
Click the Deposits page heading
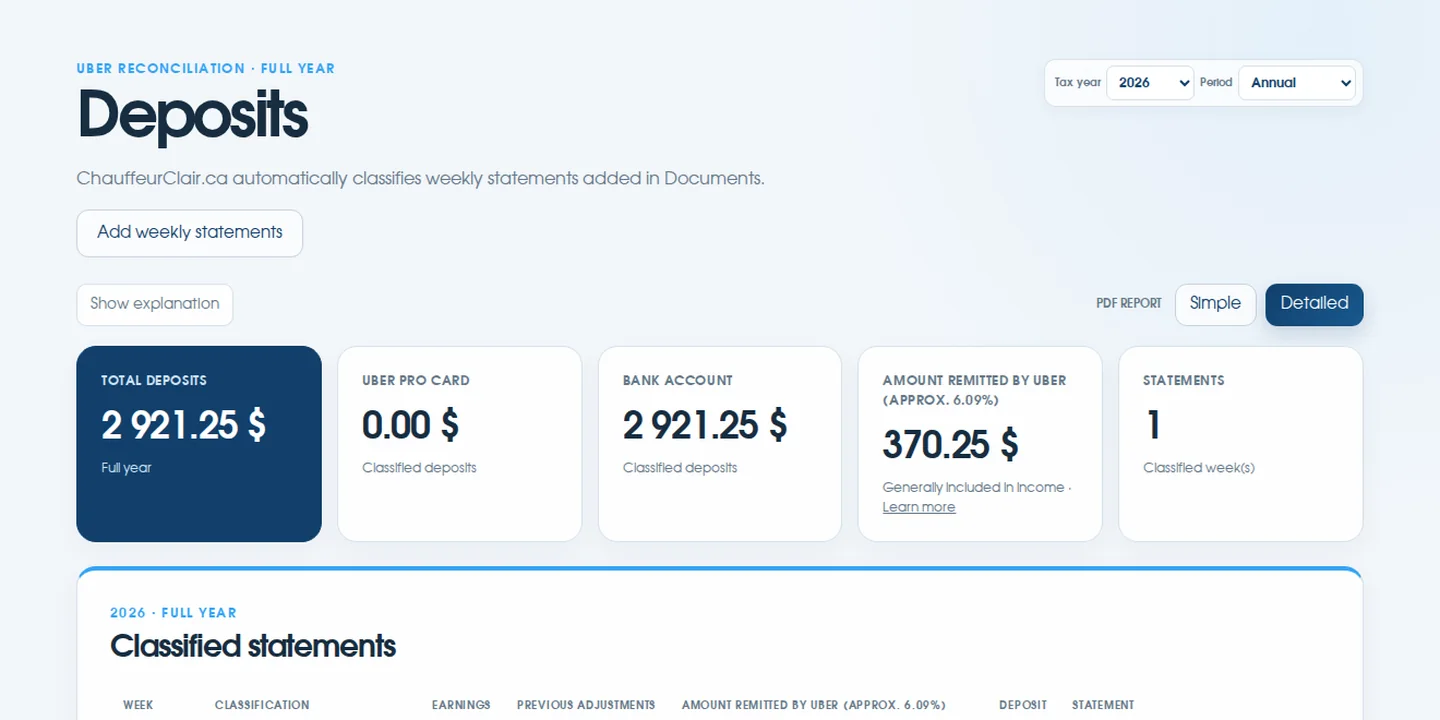(x=192, y=116)
